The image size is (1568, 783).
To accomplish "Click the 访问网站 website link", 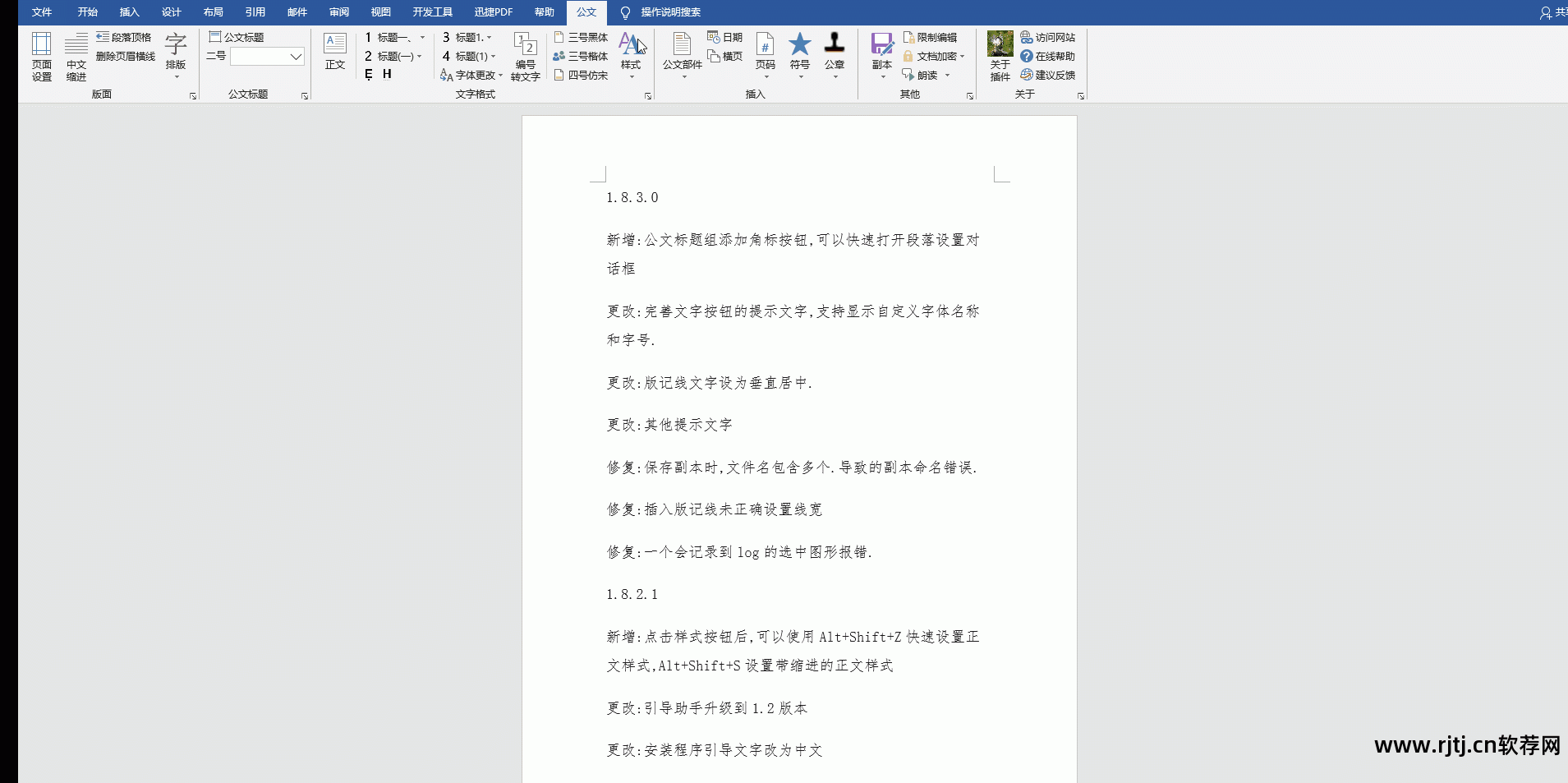I will click(1050, 37).
